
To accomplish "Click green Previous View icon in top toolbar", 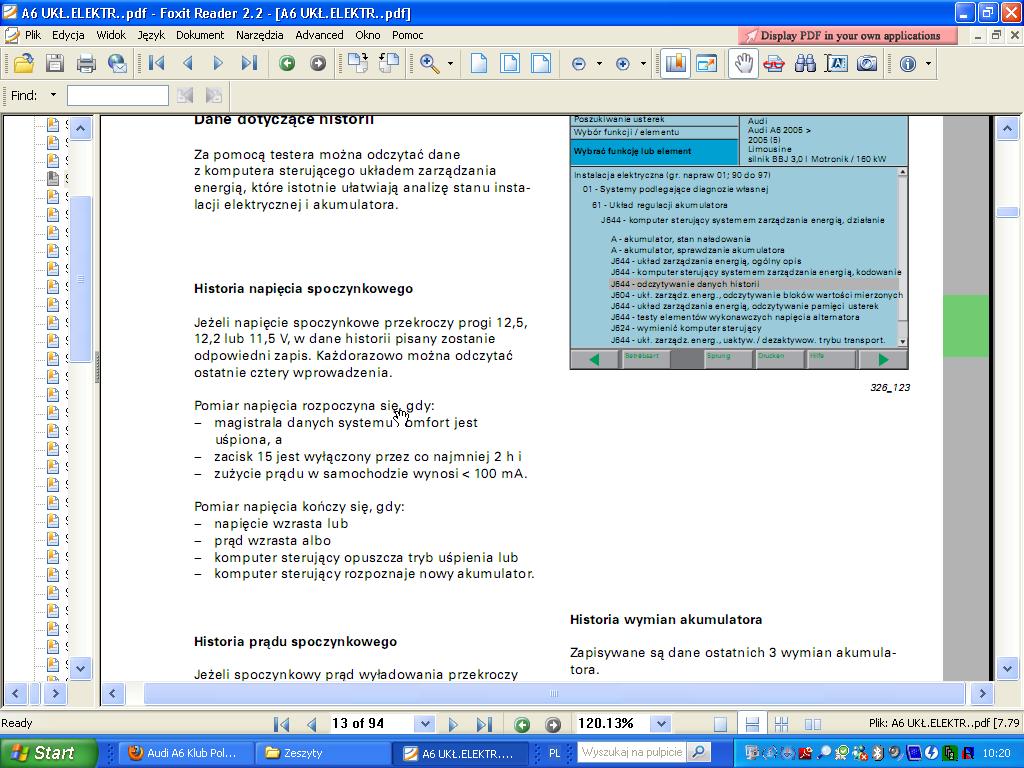I will tap(287, 63).
